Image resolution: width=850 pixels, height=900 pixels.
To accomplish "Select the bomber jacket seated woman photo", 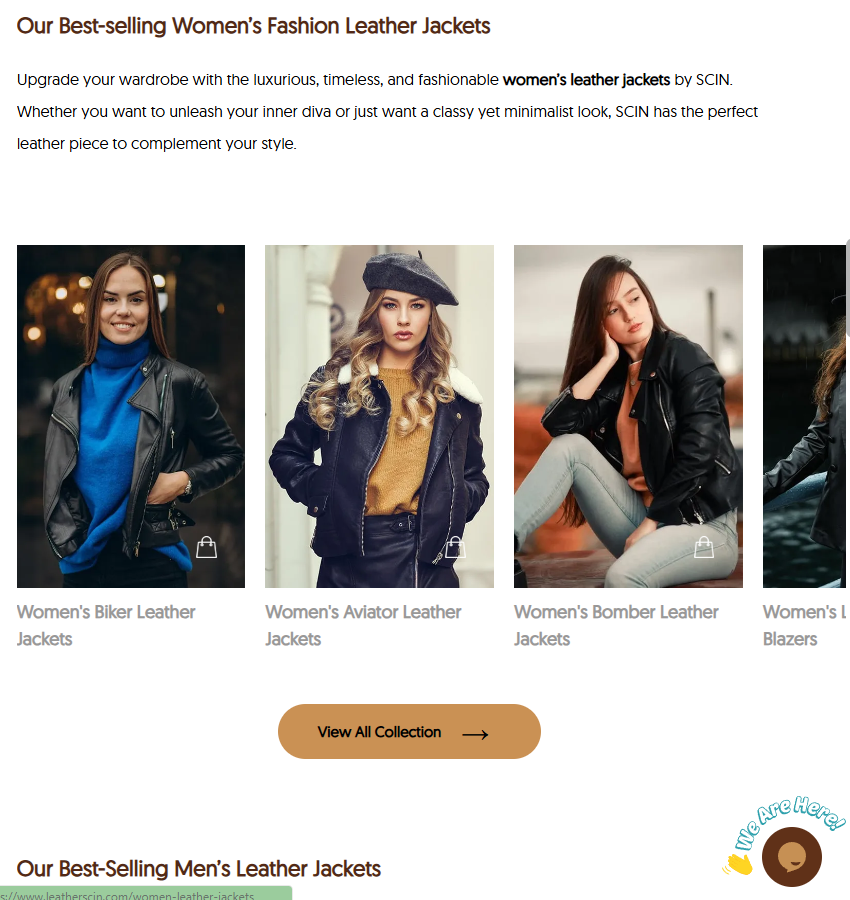I will [628, 416].
